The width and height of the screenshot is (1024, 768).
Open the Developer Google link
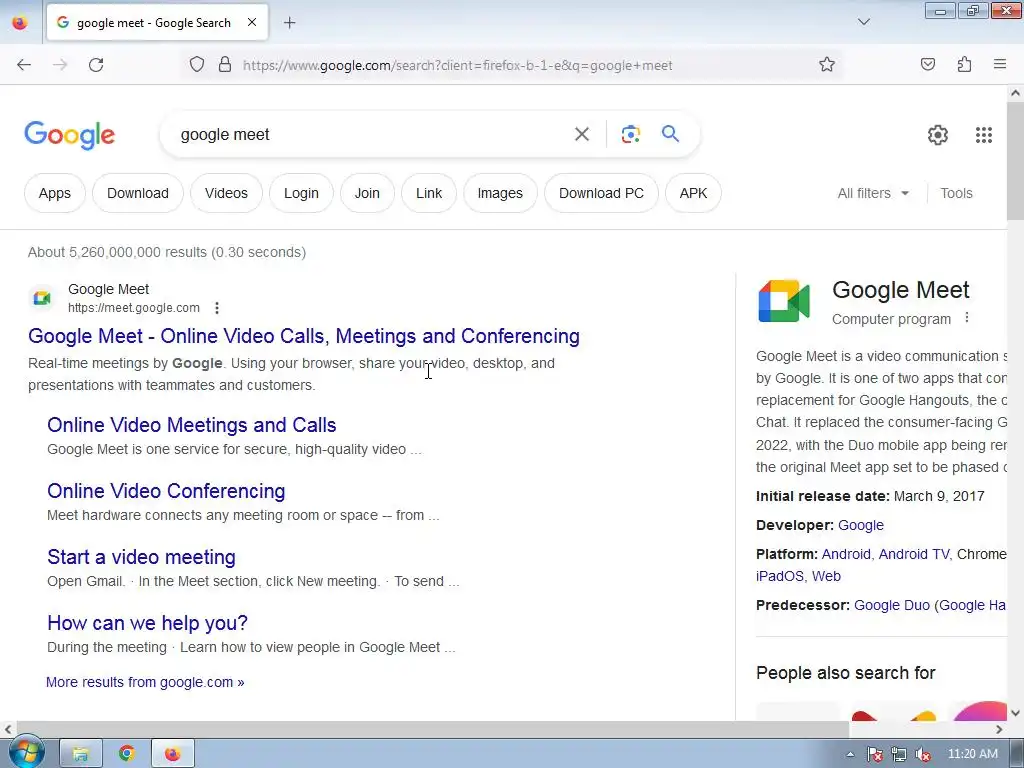click(861, 525)
